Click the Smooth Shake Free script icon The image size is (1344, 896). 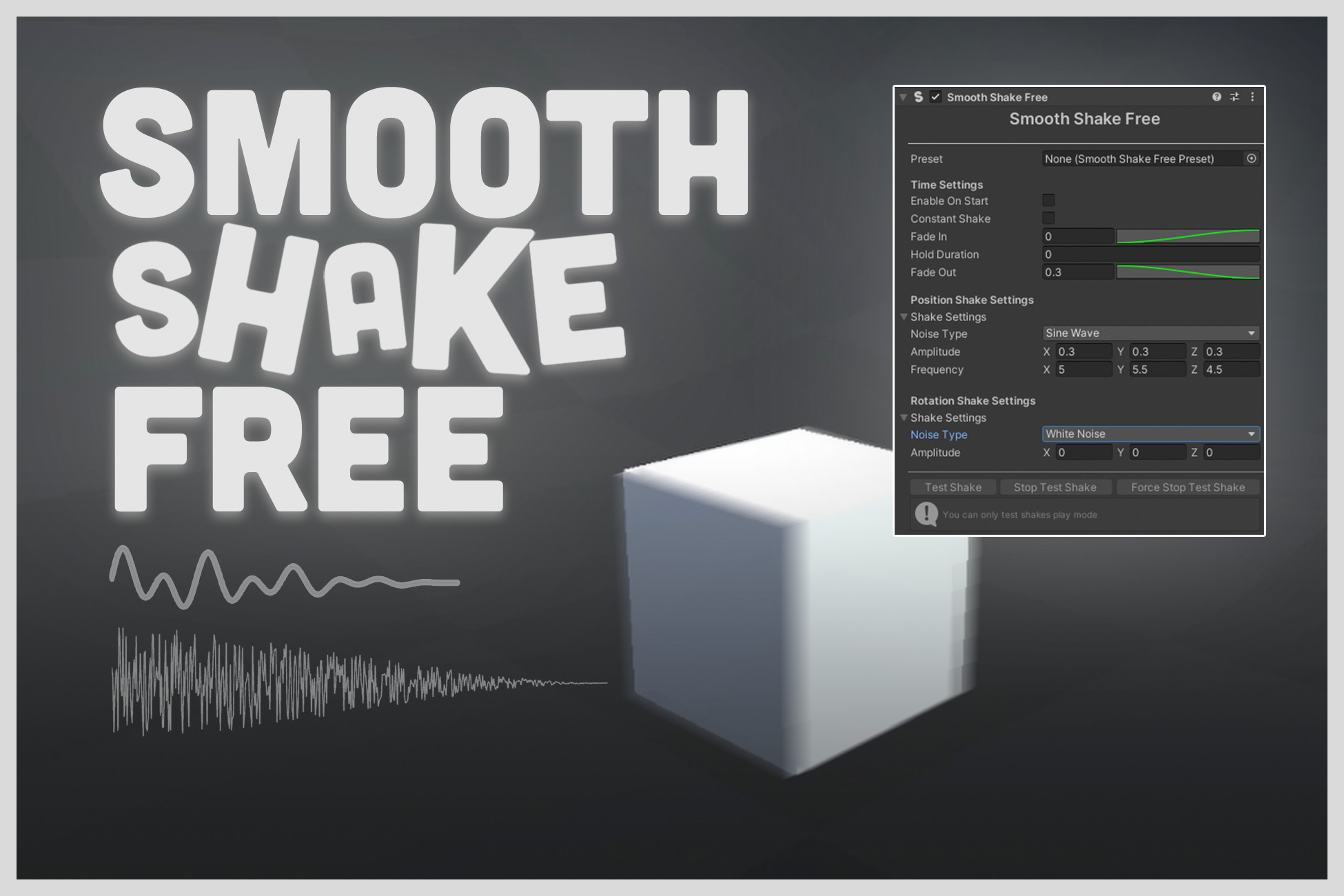(919, 97)
